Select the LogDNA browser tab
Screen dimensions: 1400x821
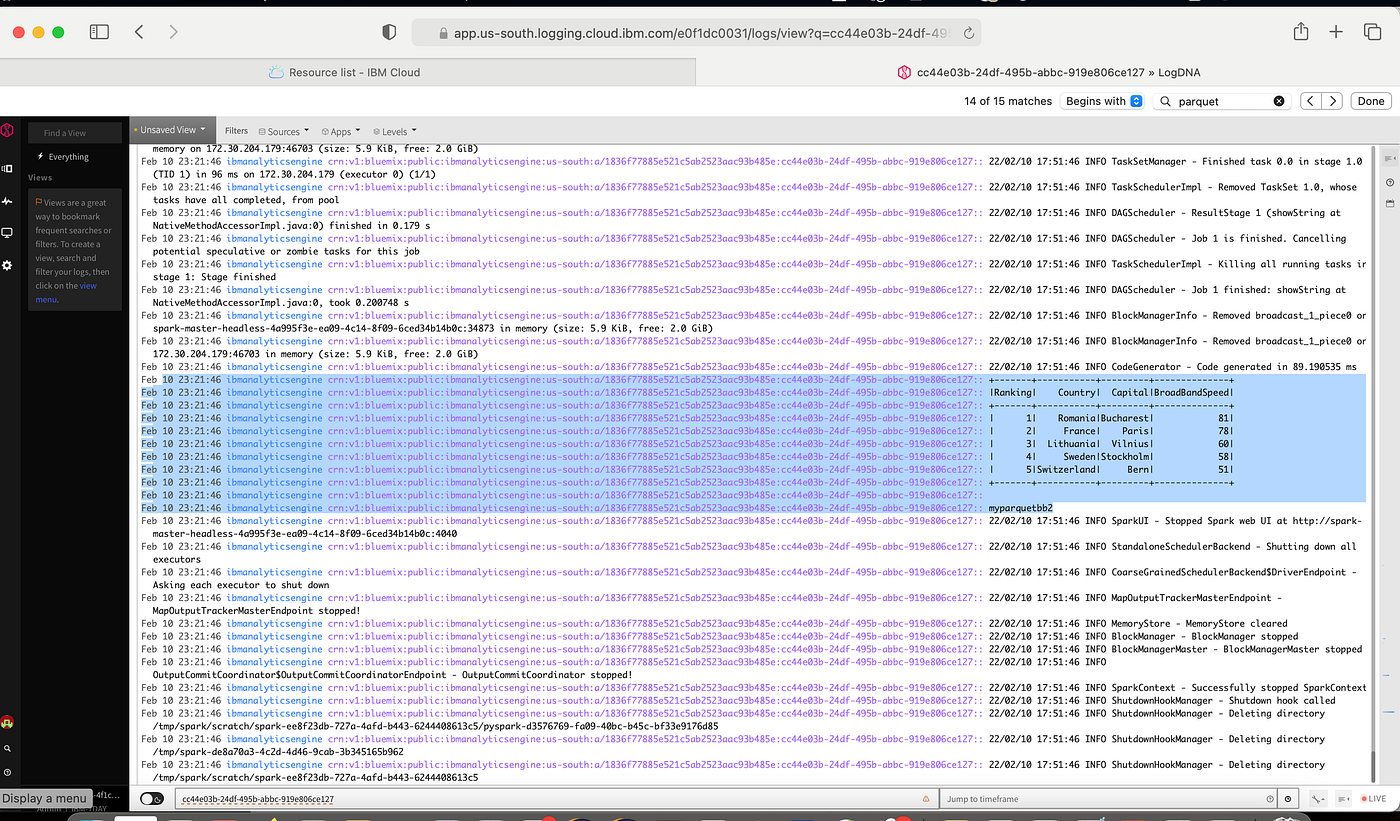coord(1047,72)
